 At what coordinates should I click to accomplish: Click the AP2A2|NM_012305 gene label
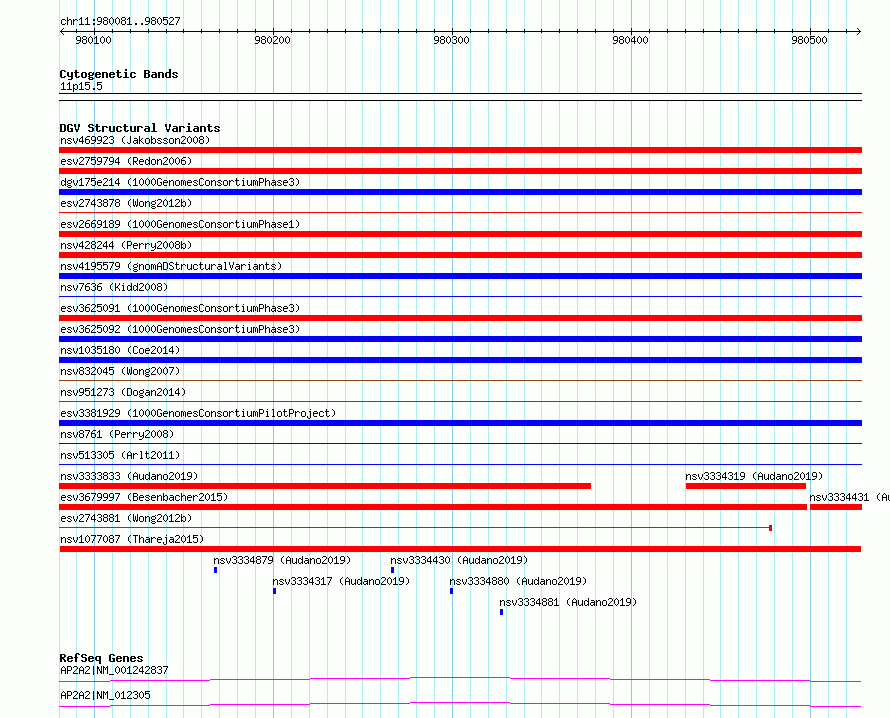click(x=106, y=695)
